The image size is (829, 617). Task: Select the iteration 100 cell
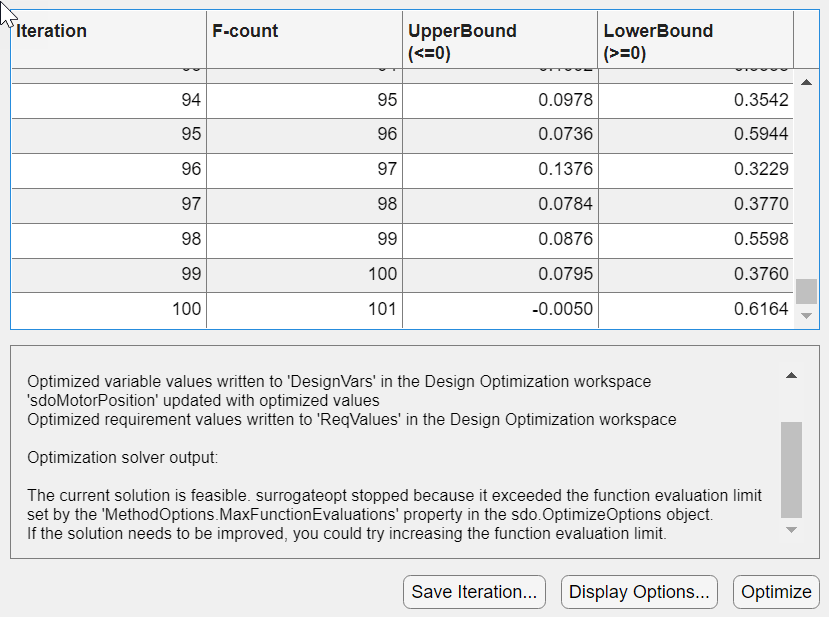(x=109, y=309)
